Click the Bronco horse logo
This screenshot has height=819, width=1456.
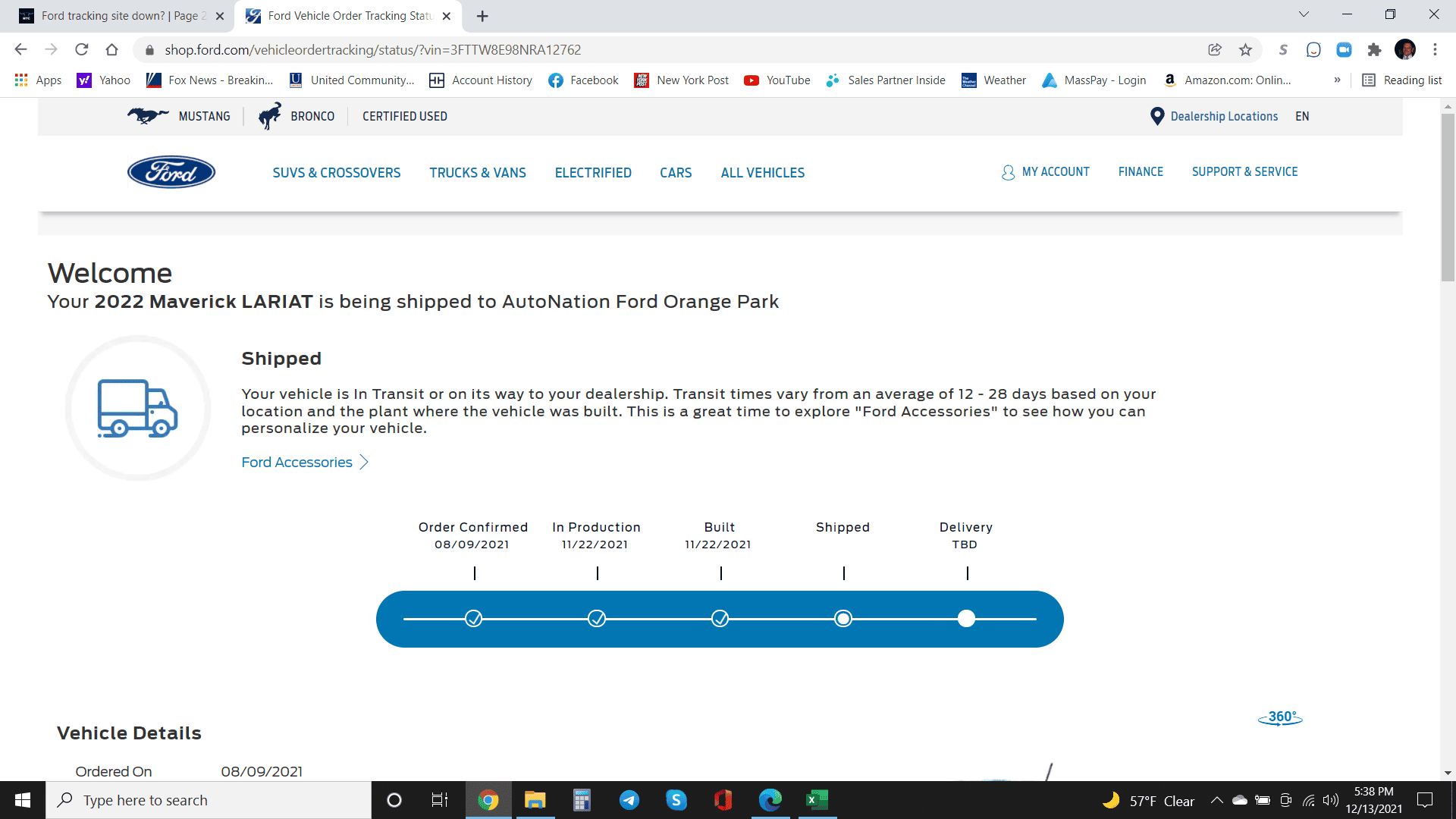(270, 116)
